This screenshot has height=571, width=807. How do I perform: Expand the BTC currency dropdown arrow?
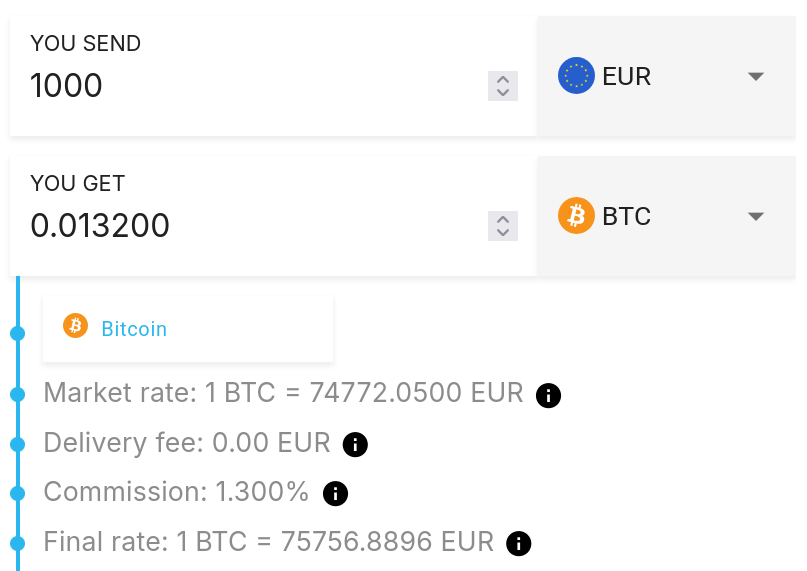click(x=756, y=216)
